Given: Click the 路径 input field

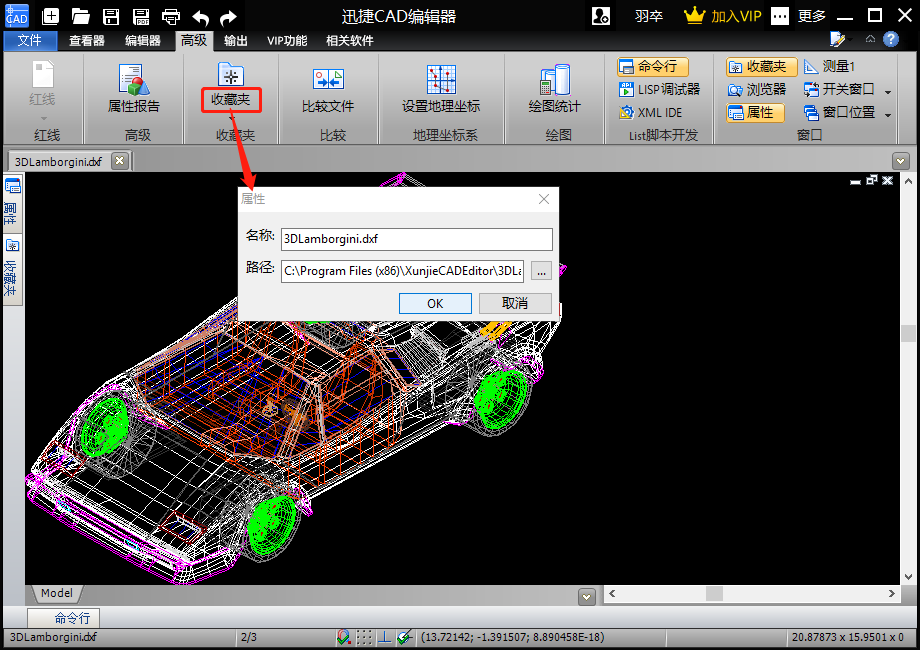Looking at the screenshot, I should (402, 270).
